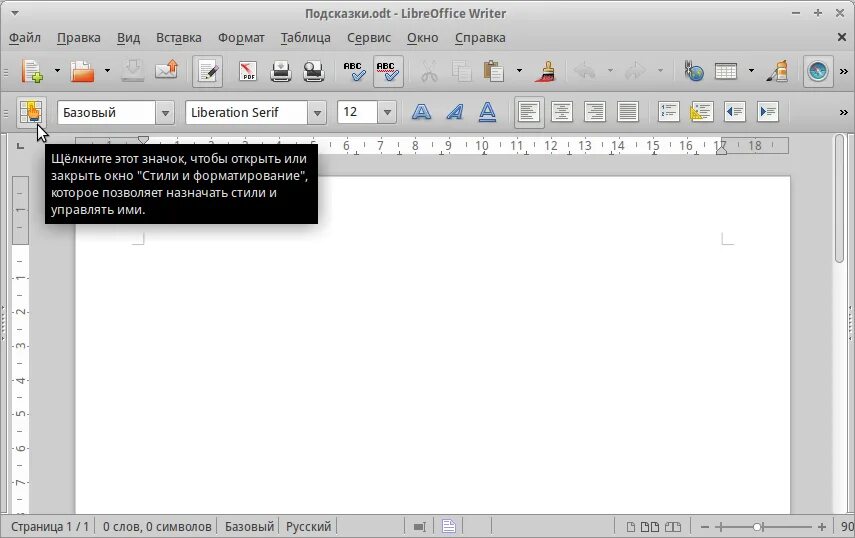
Task: Open the paragraph style dropdown showing Базовый
Action: (x=165, y=113)
